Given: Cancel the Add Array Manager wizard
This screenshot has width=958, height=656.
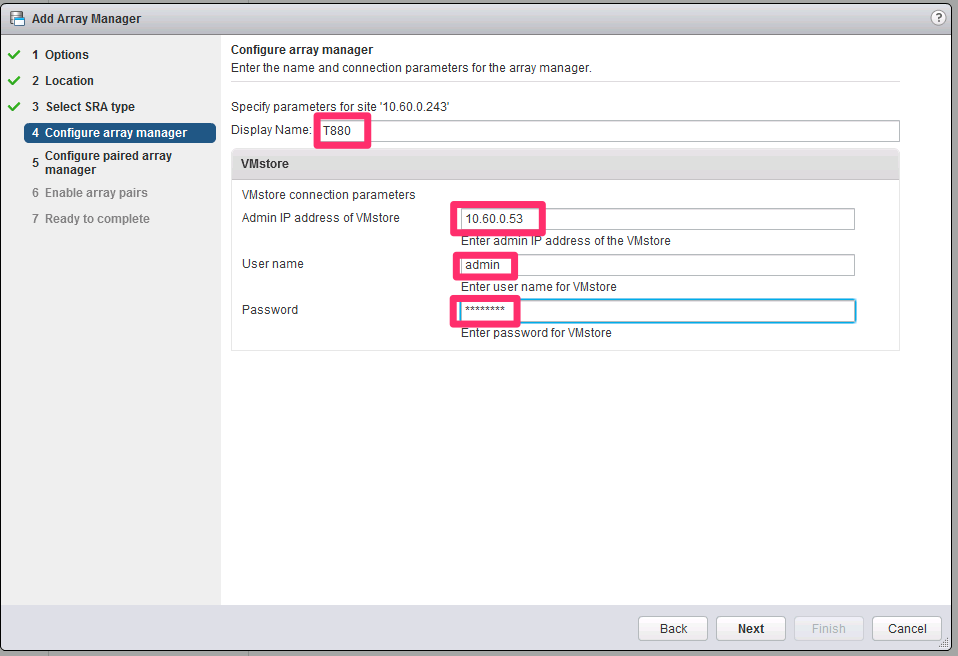Looking at the screenshot, I should (x=906, y=629).
